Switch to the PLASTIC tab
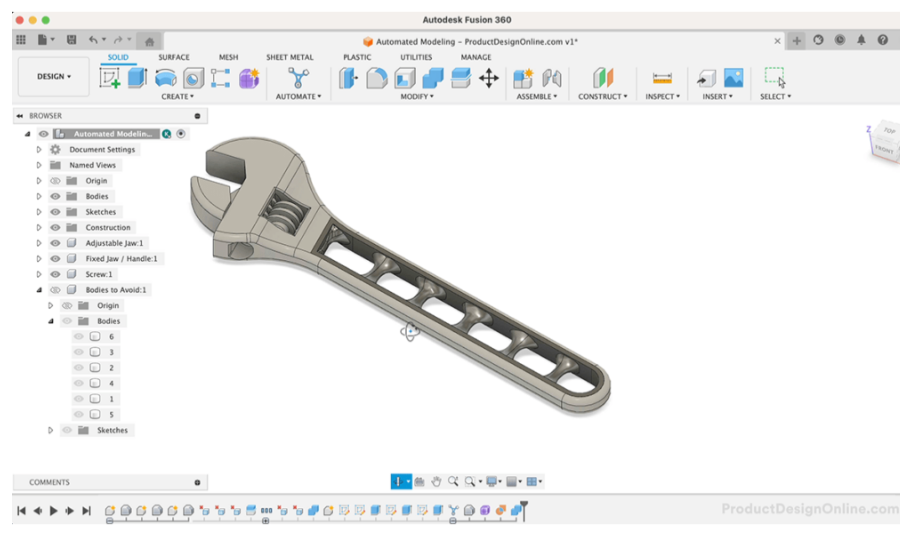The image size is (900, 536). pos(357,57)
